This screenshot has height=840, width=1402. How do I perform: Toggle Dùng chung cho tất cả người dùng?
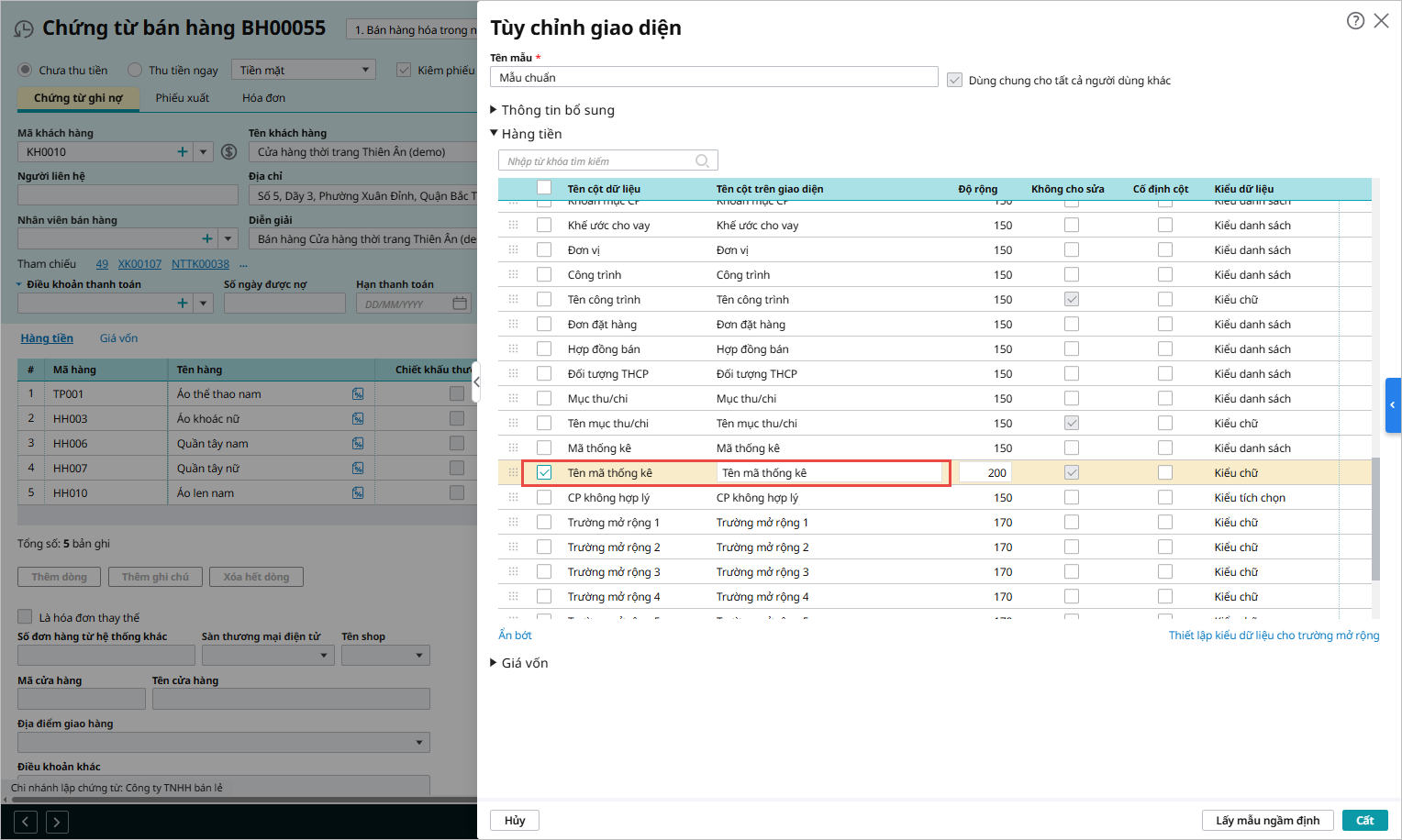point(954,81)
